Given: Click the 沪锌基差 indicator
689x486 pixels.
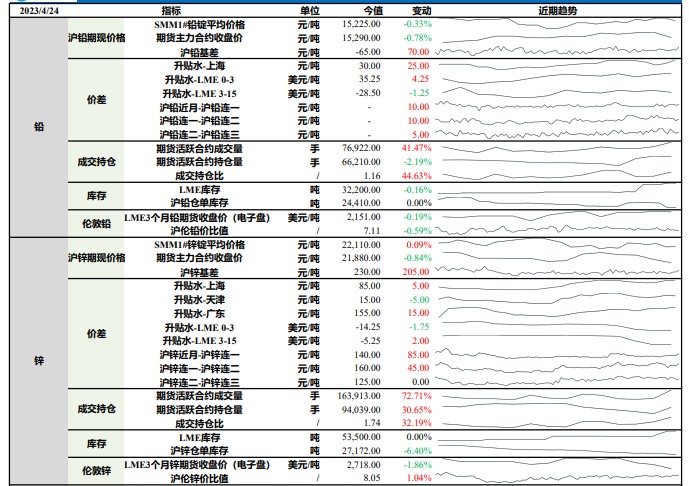Looking at the screenshot, I should [199, 272].
